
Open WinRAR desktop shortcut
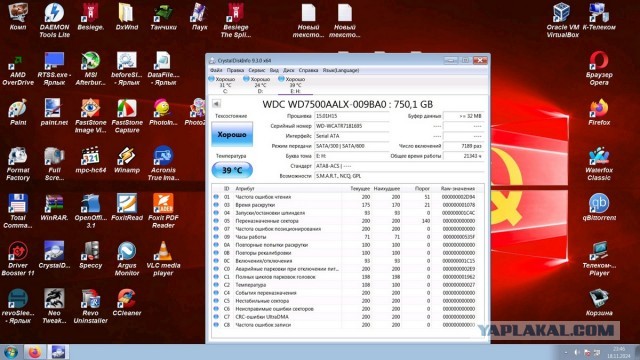54,207
